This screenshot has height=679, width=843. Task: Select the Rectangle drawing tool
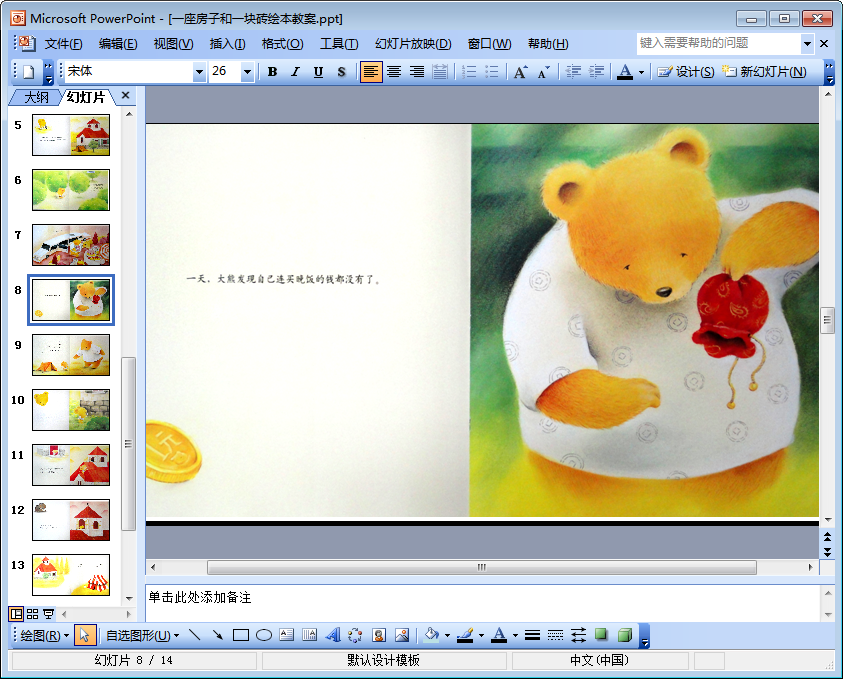(x=241, y=635)
